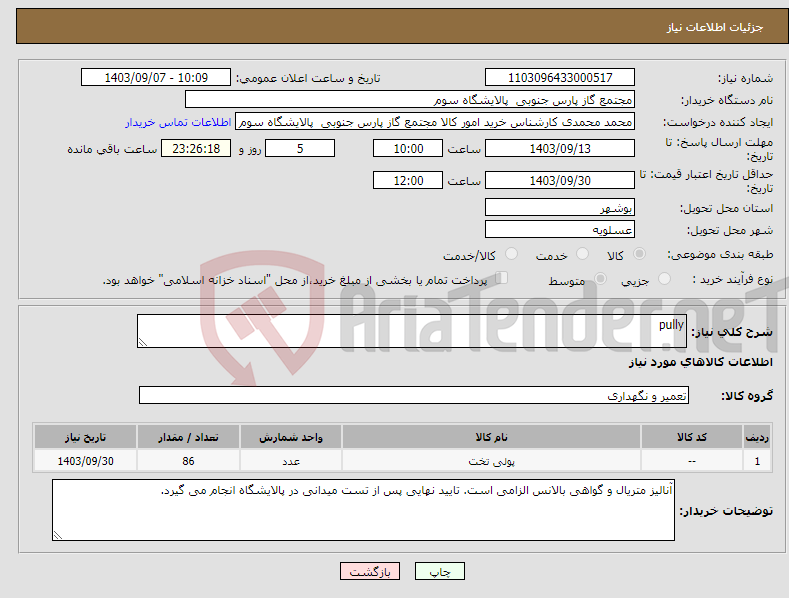789x598 pixels.
Task: Click the request number field 1103096433000517
Action: 560,78
